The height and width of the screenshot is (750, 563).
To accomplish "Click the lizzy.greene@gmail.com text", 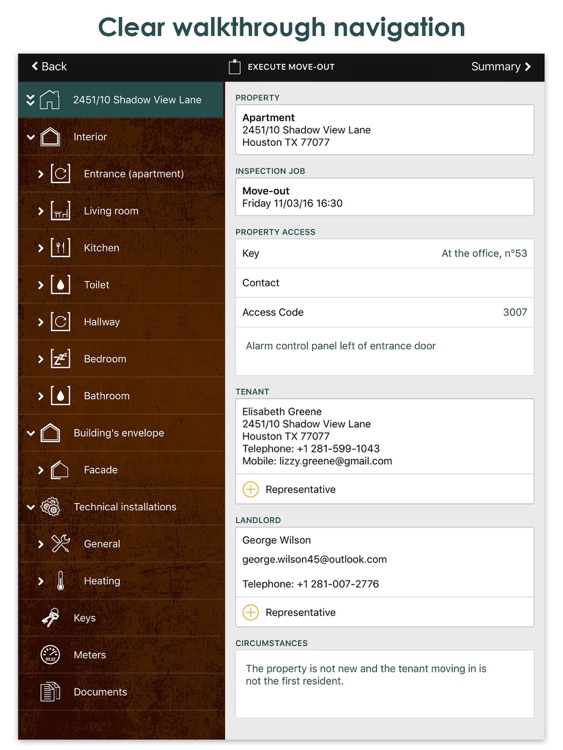I will [x=336, y=461].
